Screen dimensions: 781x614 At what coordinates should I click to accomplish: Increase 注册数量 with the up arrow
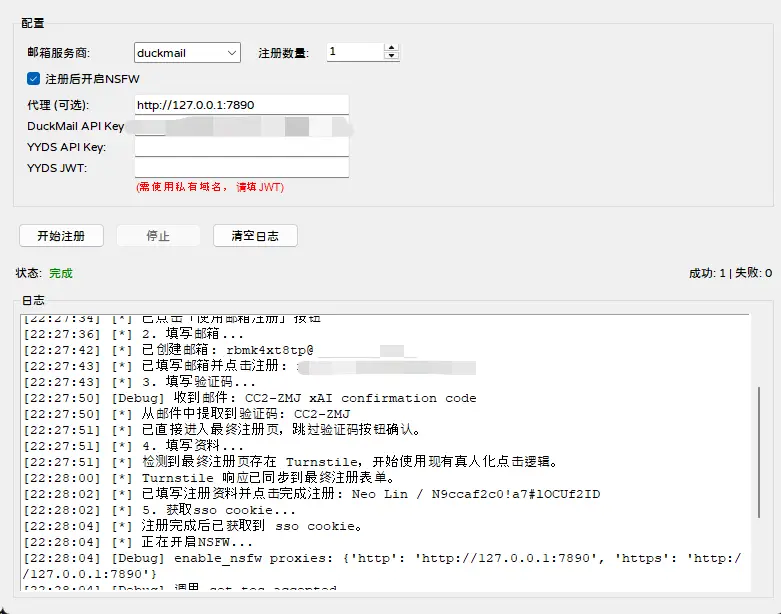[x=391, y=48]
